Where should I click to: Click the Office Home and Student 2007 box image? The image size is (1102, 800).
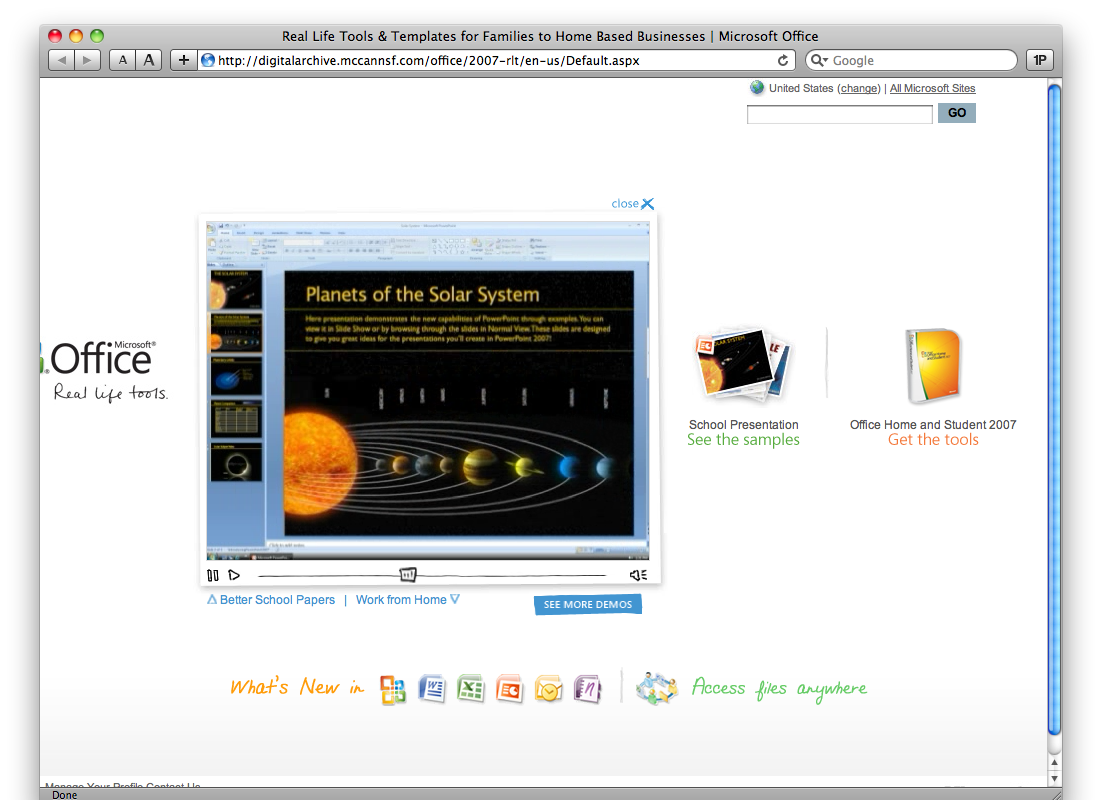[933, 366]
